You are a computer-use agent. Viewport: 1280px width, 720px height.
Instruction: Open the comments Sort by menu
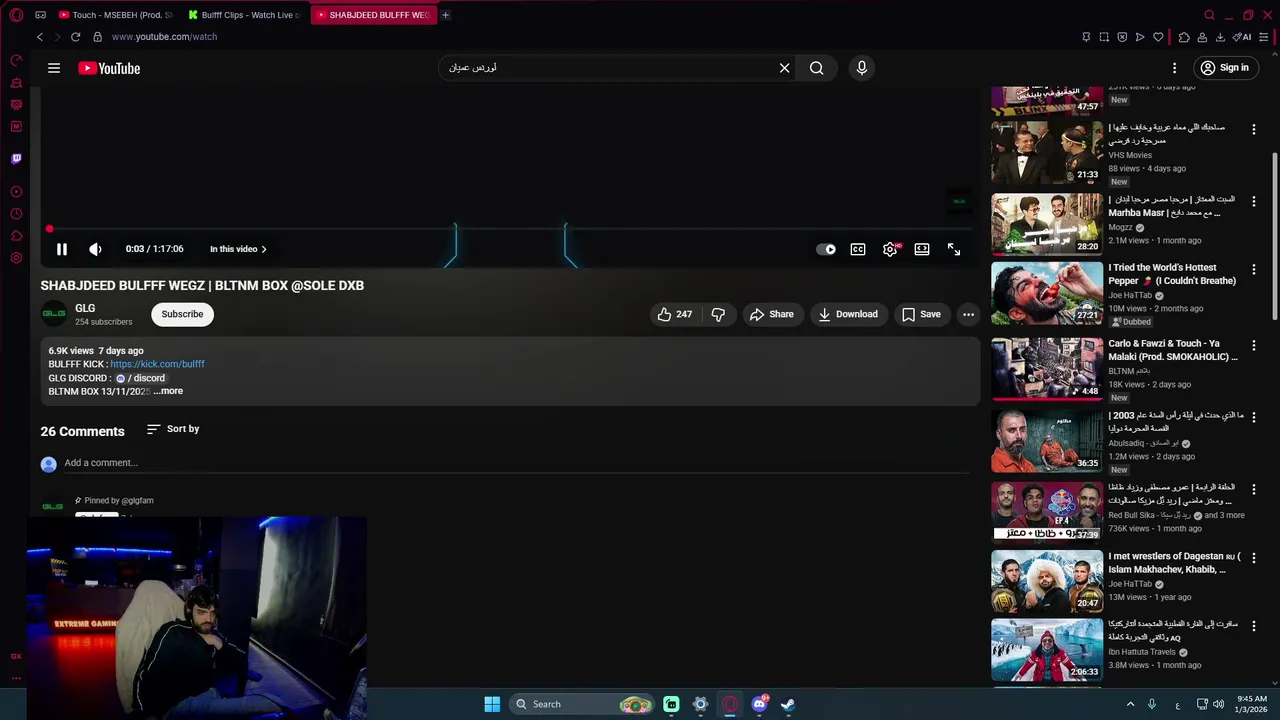(173, 429)
